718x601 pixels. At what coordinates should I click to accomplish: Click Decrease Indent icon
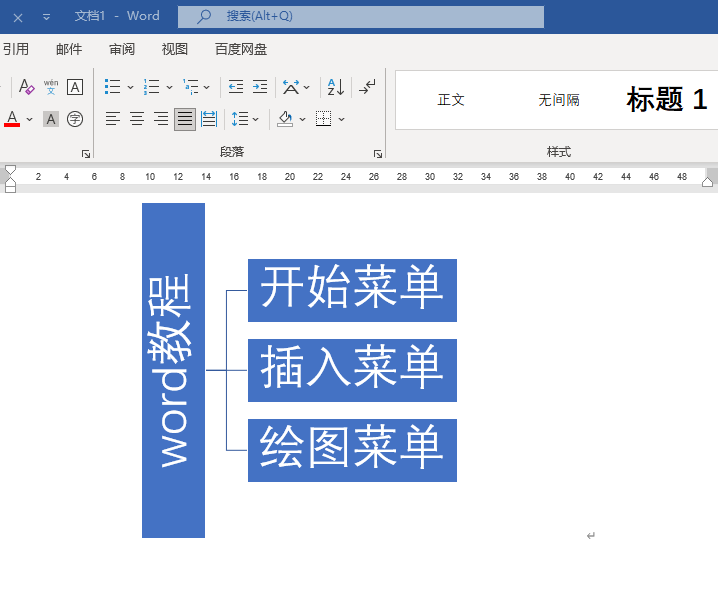point(236,87)
